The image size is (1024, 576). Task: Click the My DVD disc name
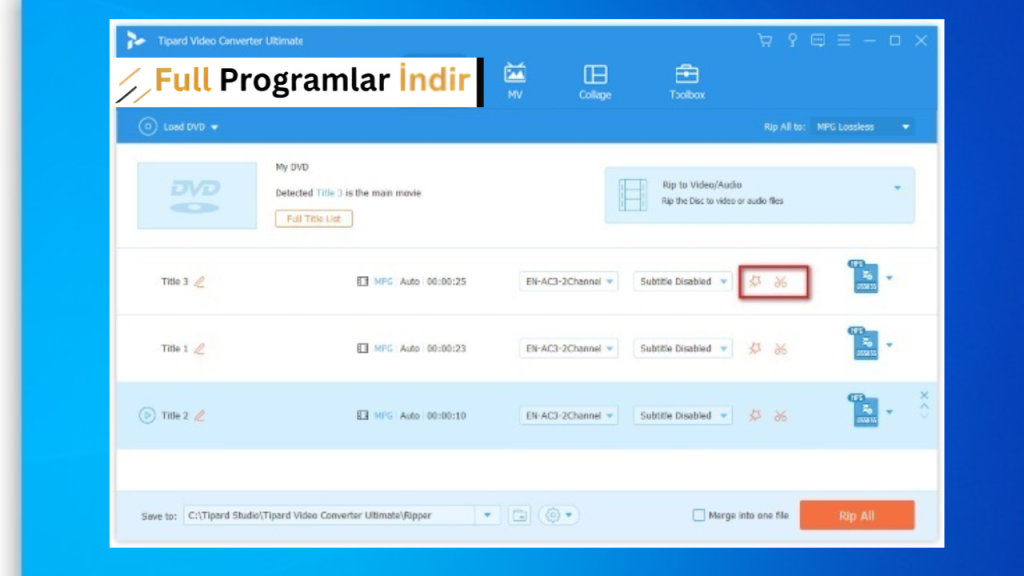pyautogui.click(x=292, y=167)
